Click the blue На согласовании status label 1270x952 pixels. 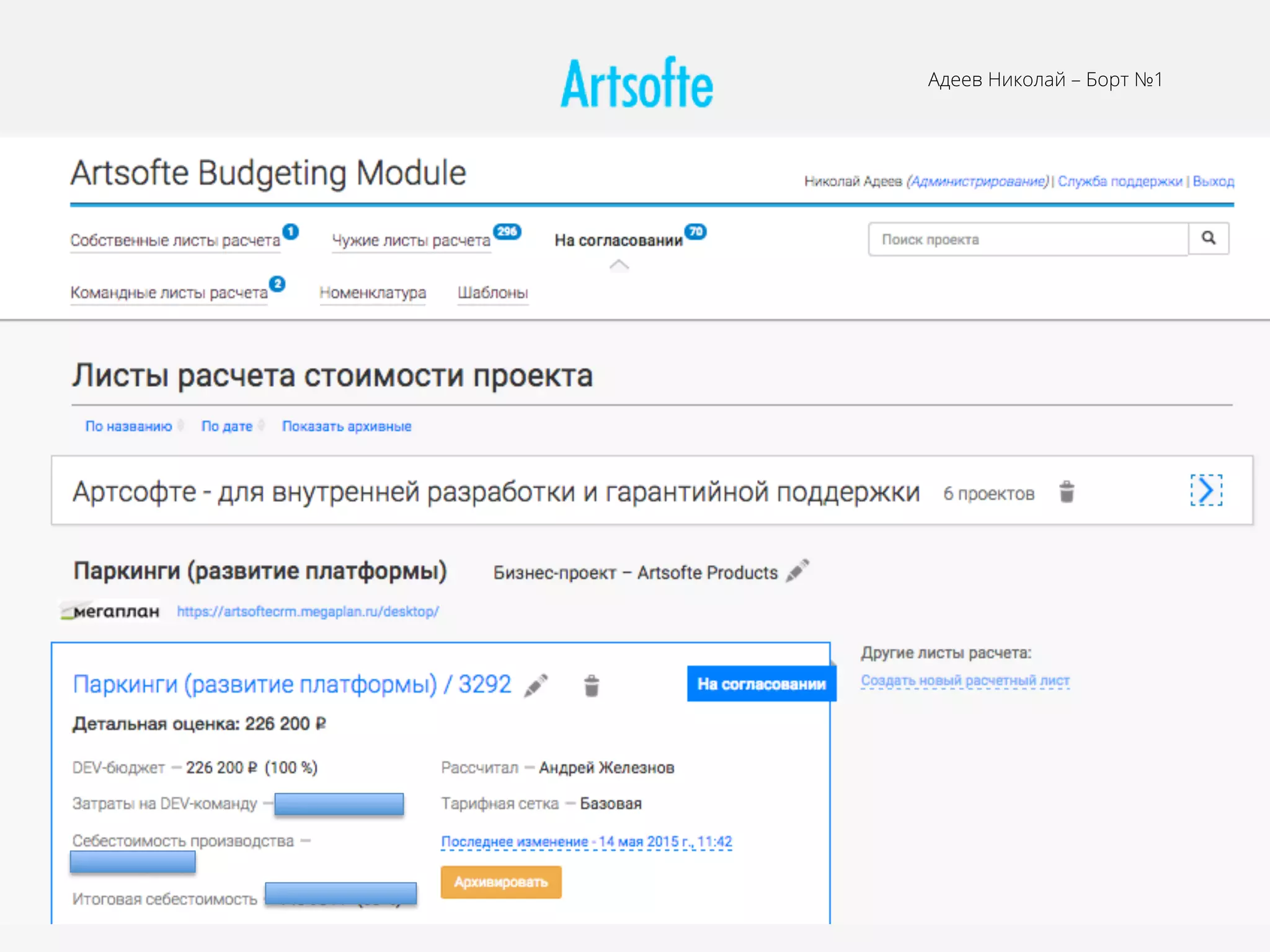click(x=761, y=684)
